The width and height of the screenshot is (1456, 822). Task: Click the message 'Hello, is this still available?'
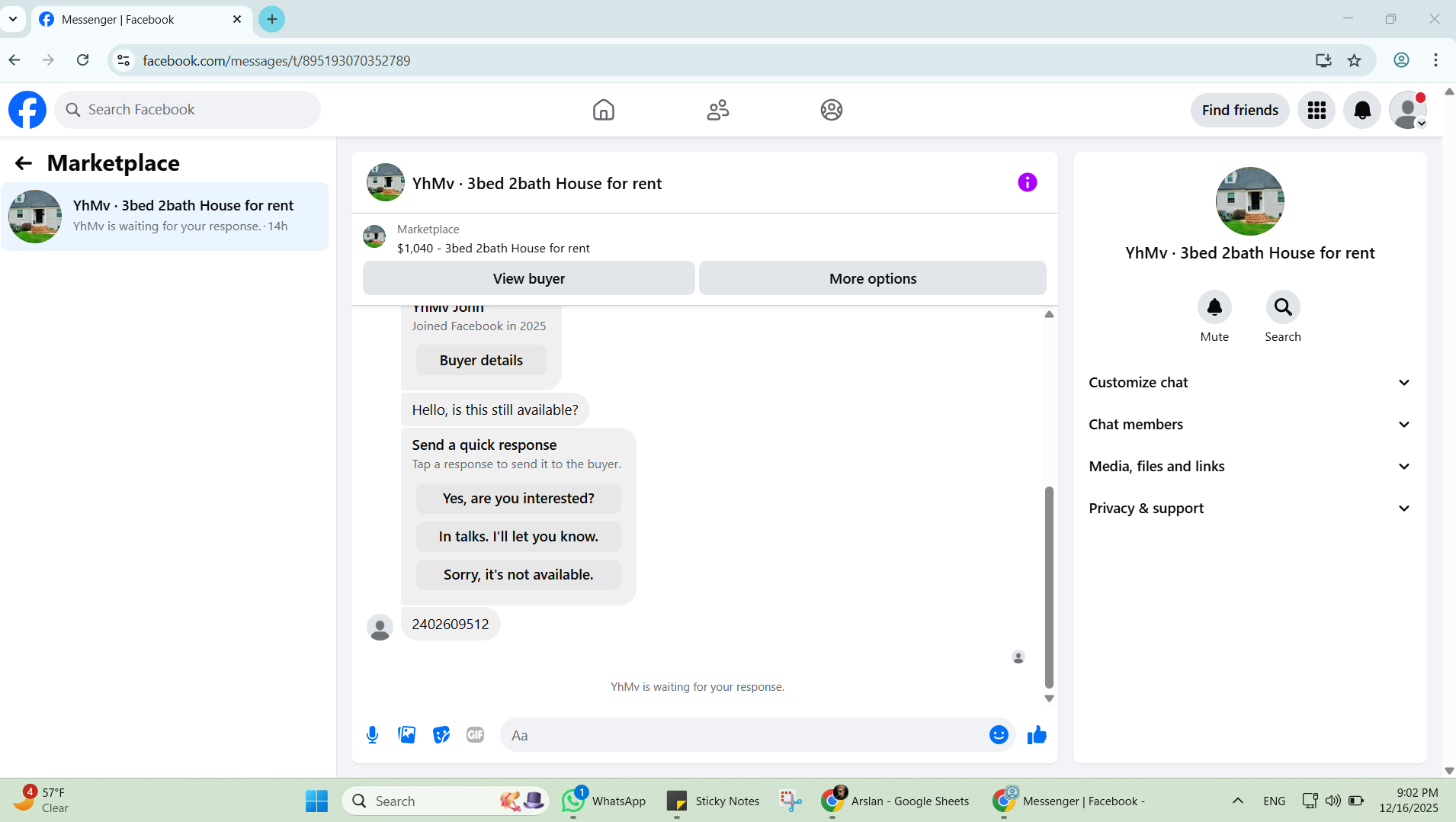click(495, 410)
